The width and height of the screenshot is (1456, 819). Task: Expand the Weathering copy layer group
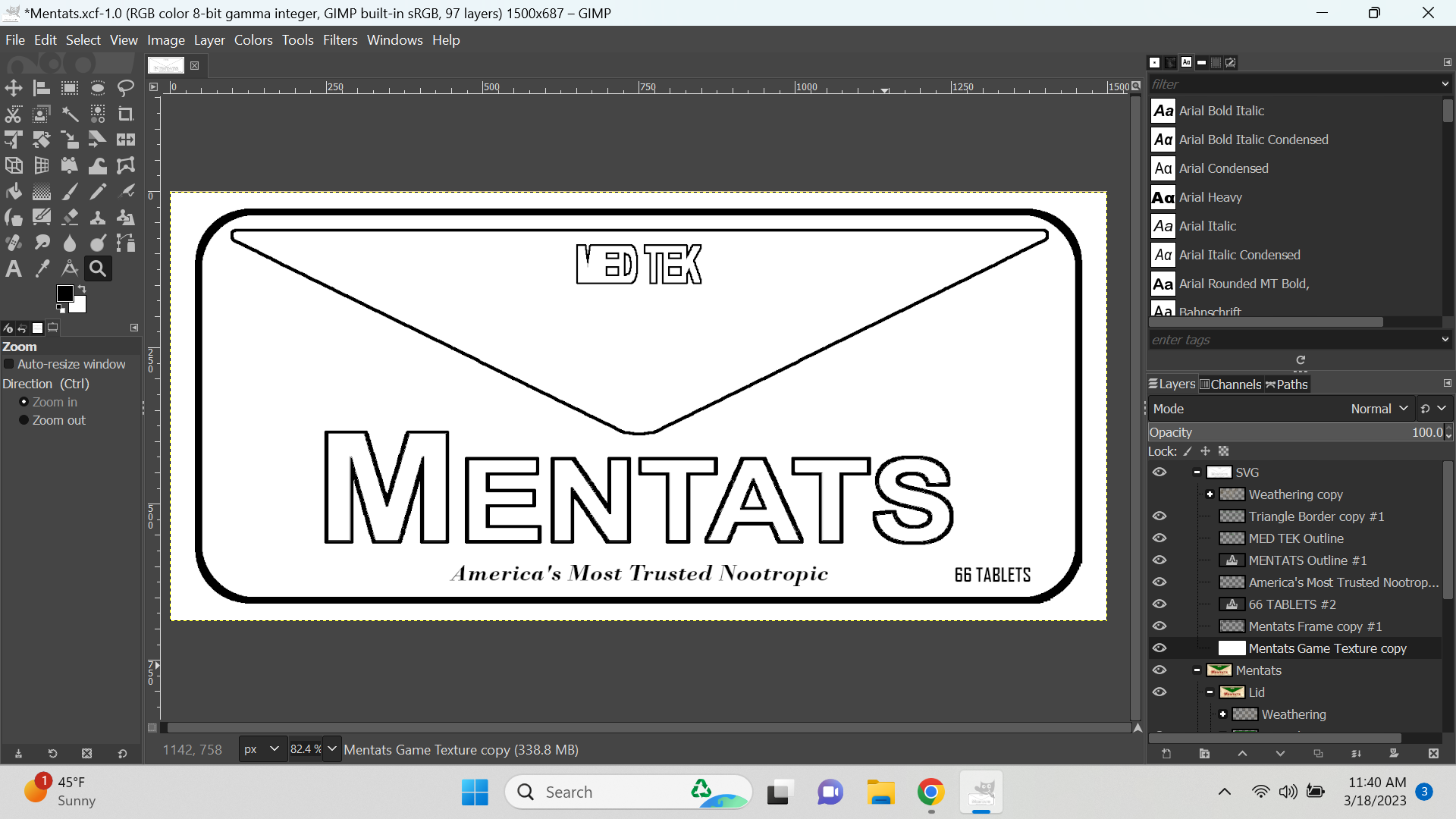coord(1210,494)
